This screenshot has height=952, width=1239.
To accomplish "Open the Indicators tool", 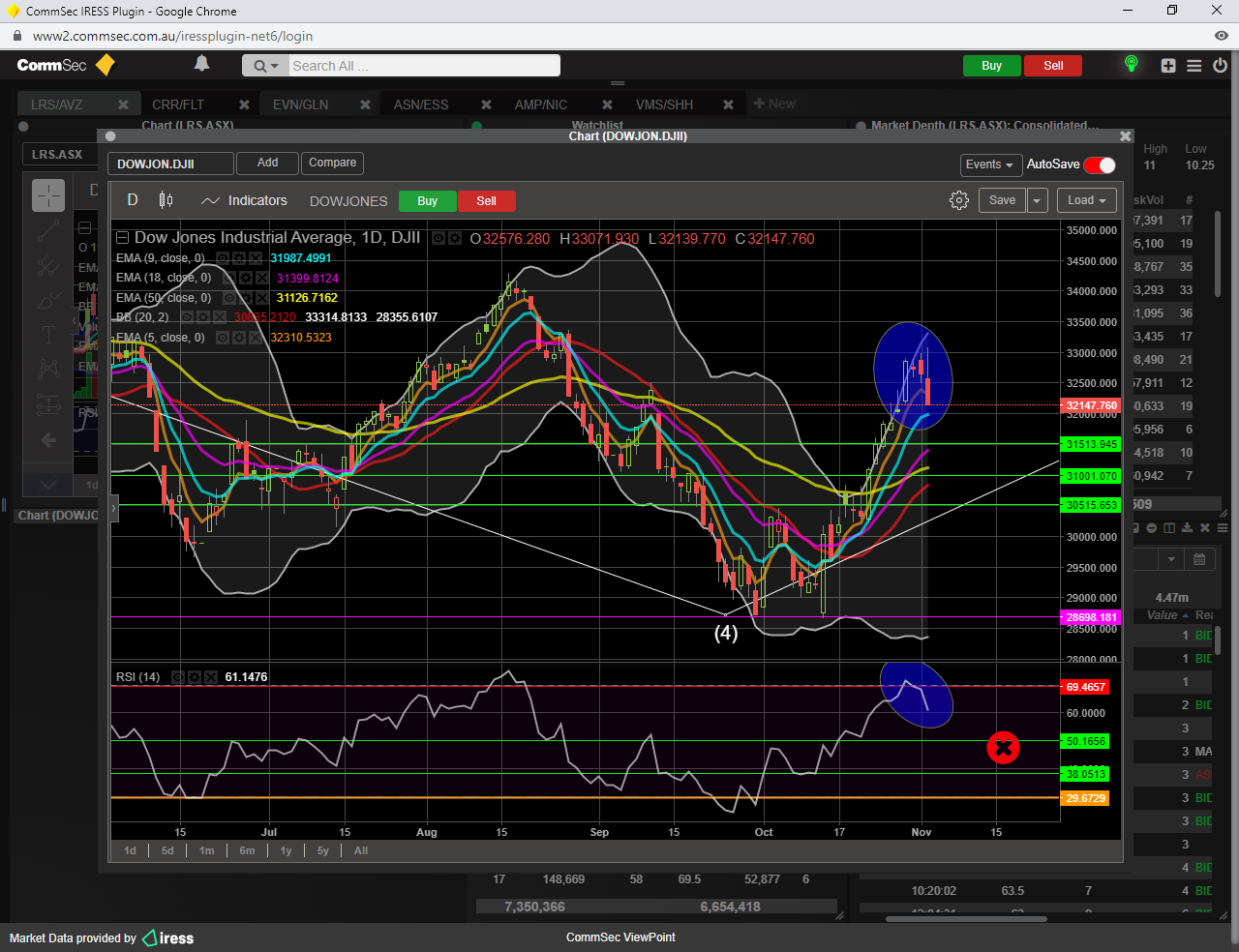I will 245,200.
